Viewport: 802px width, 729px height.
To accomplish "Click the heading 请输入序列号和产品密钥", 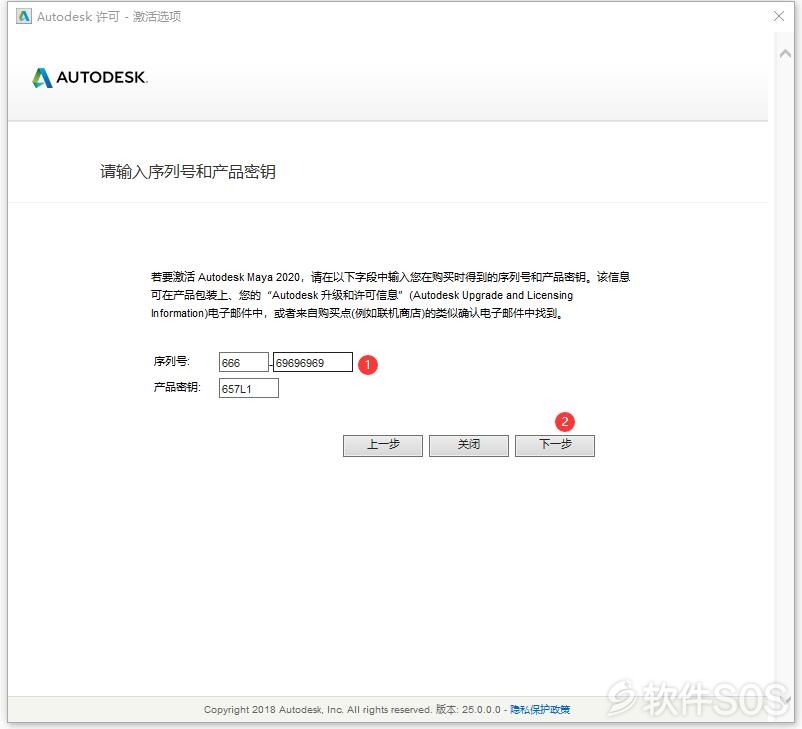I will click(x=188, y=171).
